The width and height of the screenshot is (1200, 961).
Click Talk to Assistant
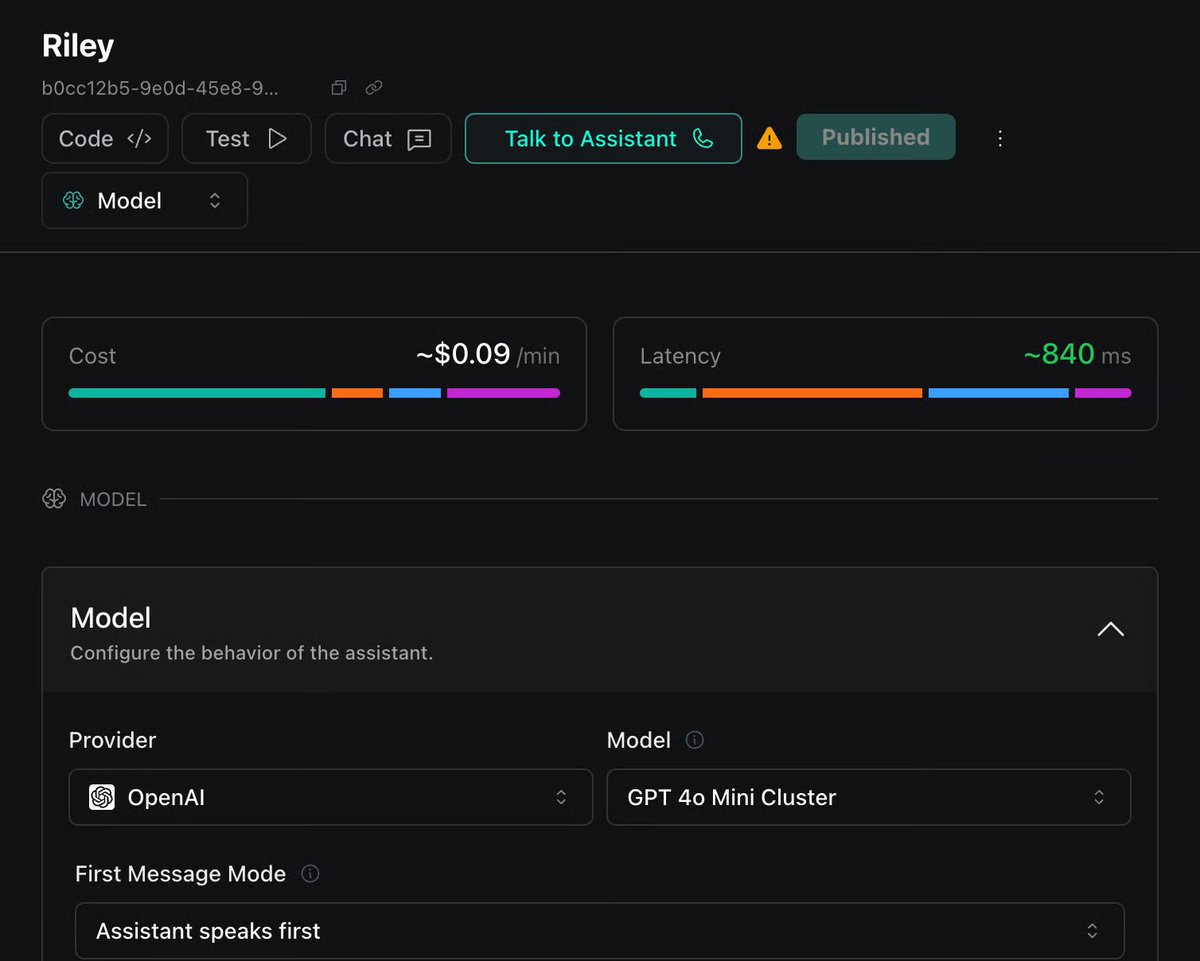point(590,140)
